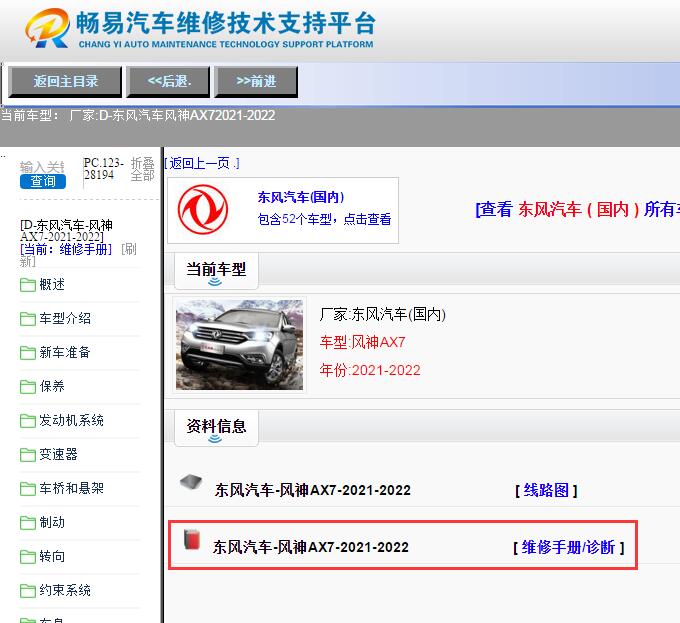
Task: Collapse all using 折叠全部
Action: pyautogui.click(x=143, y=169)
